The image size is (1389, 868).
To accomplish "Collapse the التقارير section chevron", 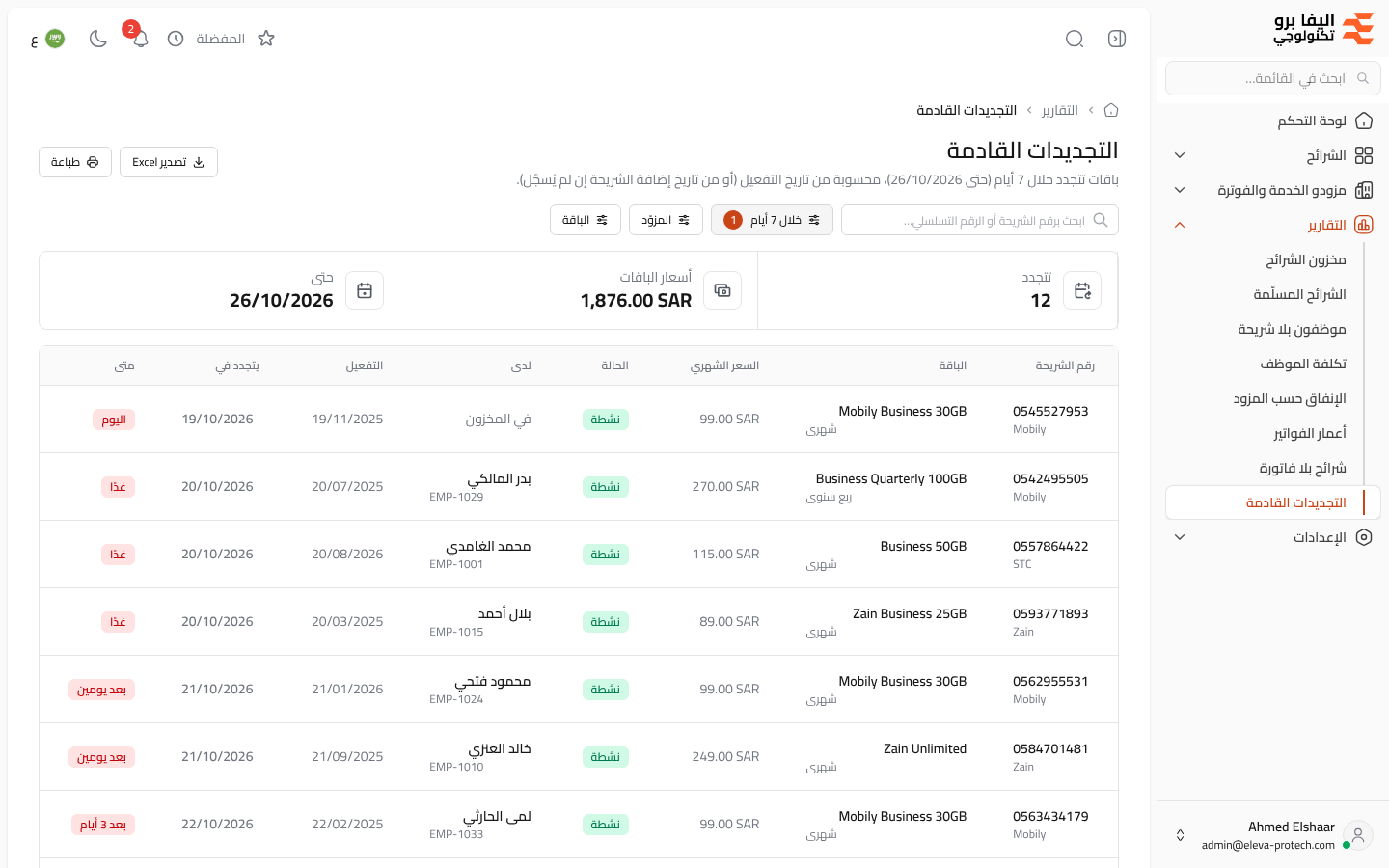I will coord(1180,225).
